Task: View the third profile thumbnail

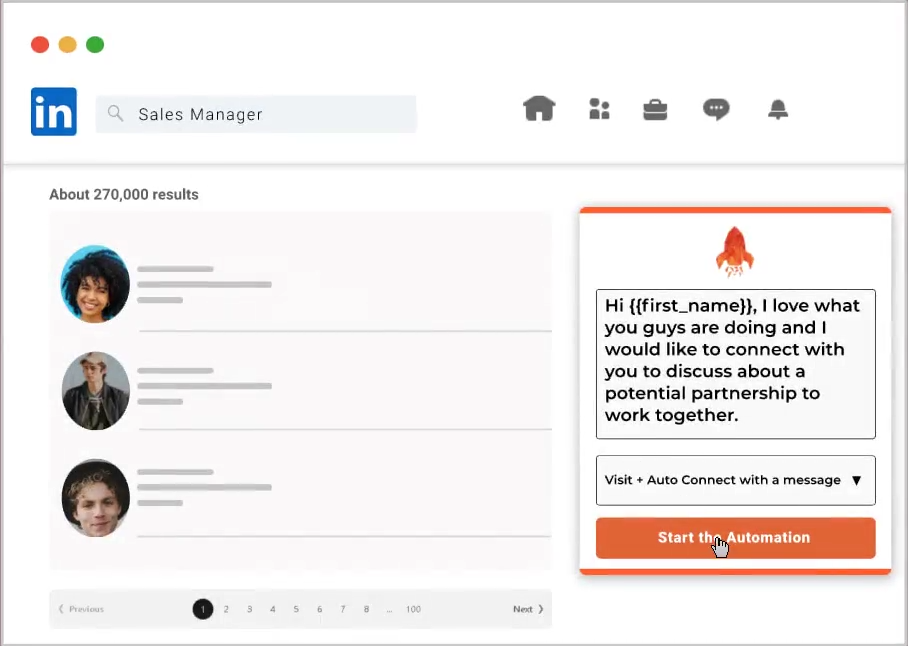Action: pyautogui.click(x=95, y=497)
